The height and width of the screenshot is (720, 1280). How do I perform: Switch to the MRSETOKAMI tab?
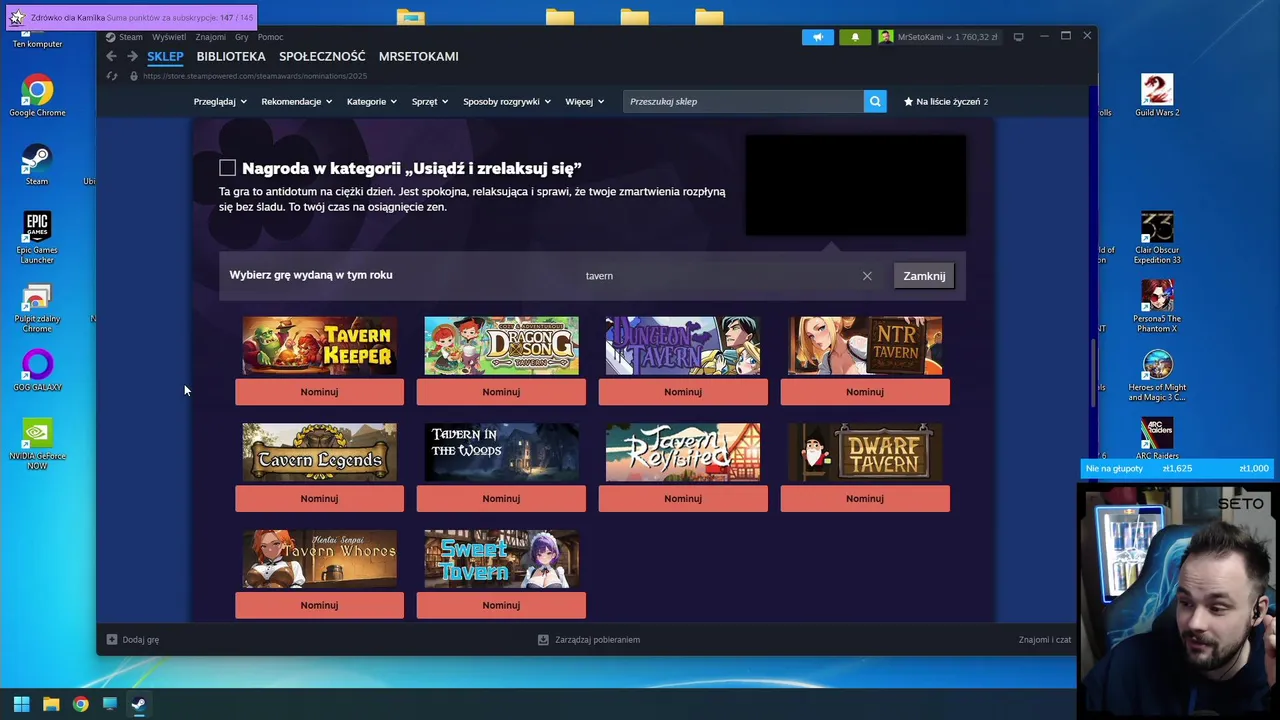[x=419, y=56]
